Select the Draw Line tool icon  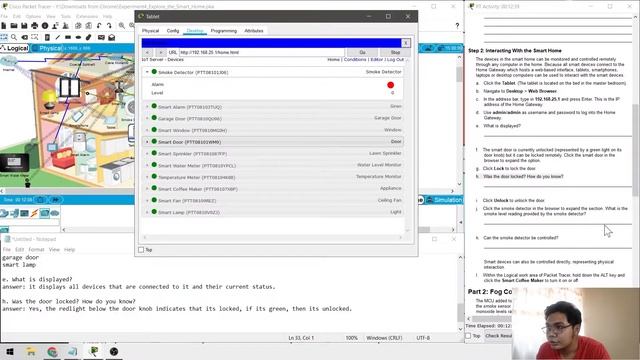(58, 37)
